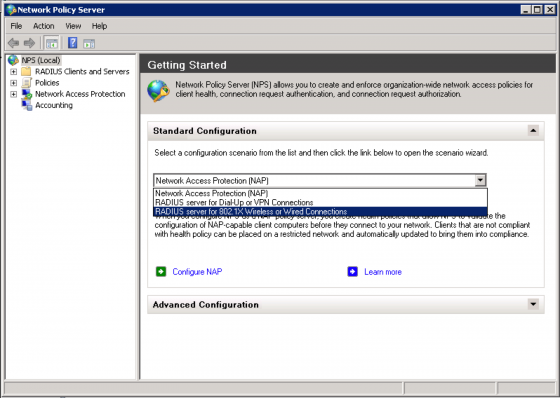Open the View menu
The image size is (560, 398).
click(73, 26)
